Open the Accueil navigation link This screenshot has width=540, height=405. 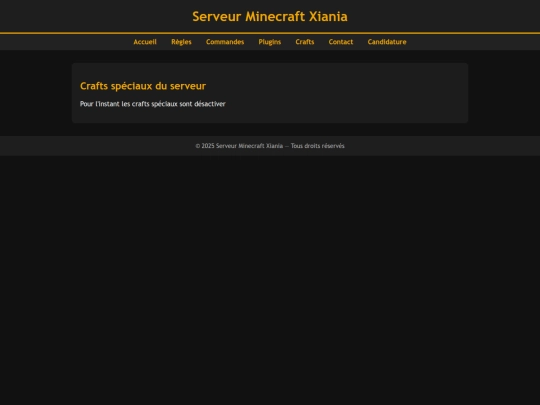pos(145,42)
